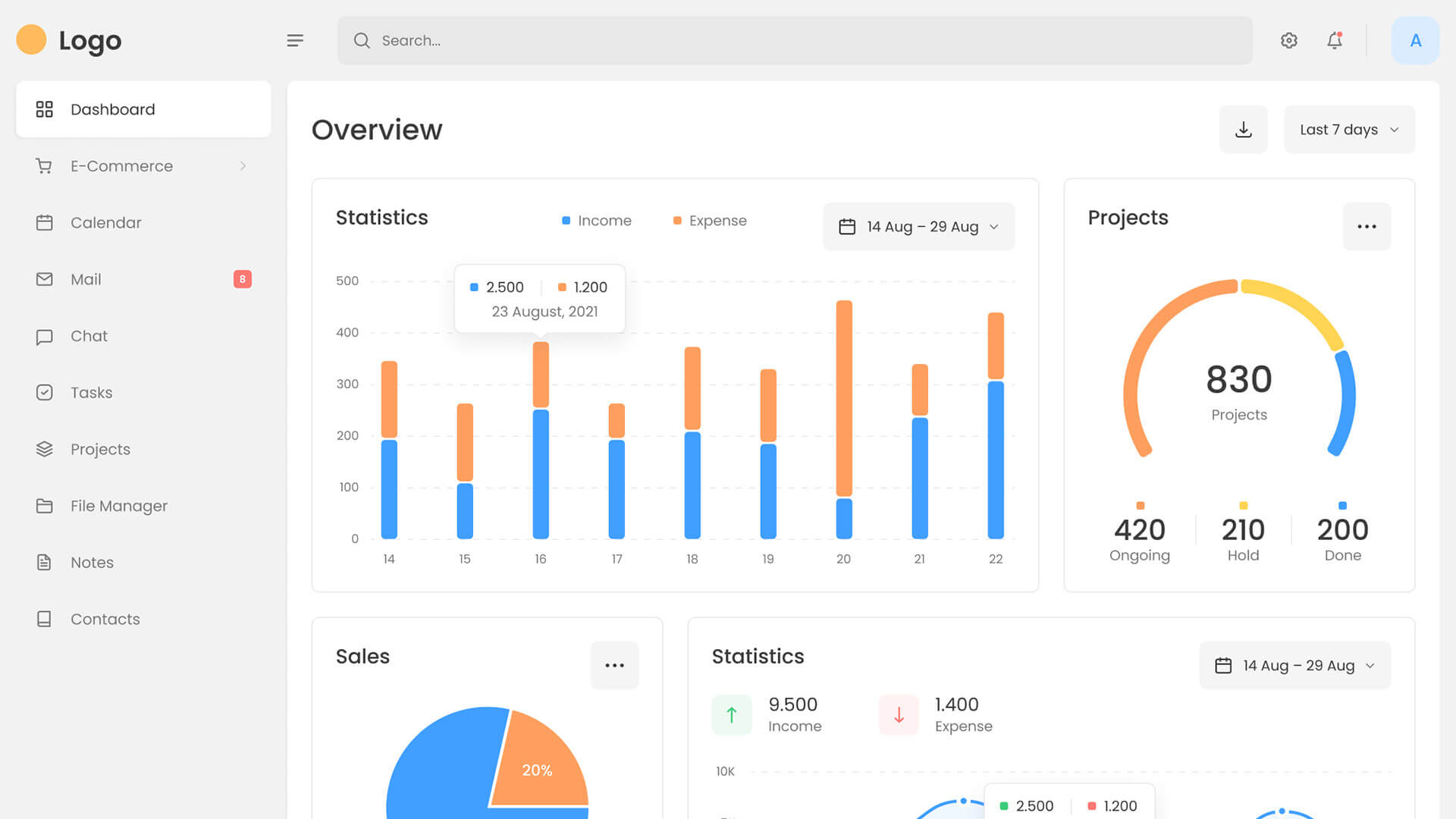Viewport: 1456px width, 819px height.
Task: Open Sales card three-dots menu
Action: click(x=614, y=665)
